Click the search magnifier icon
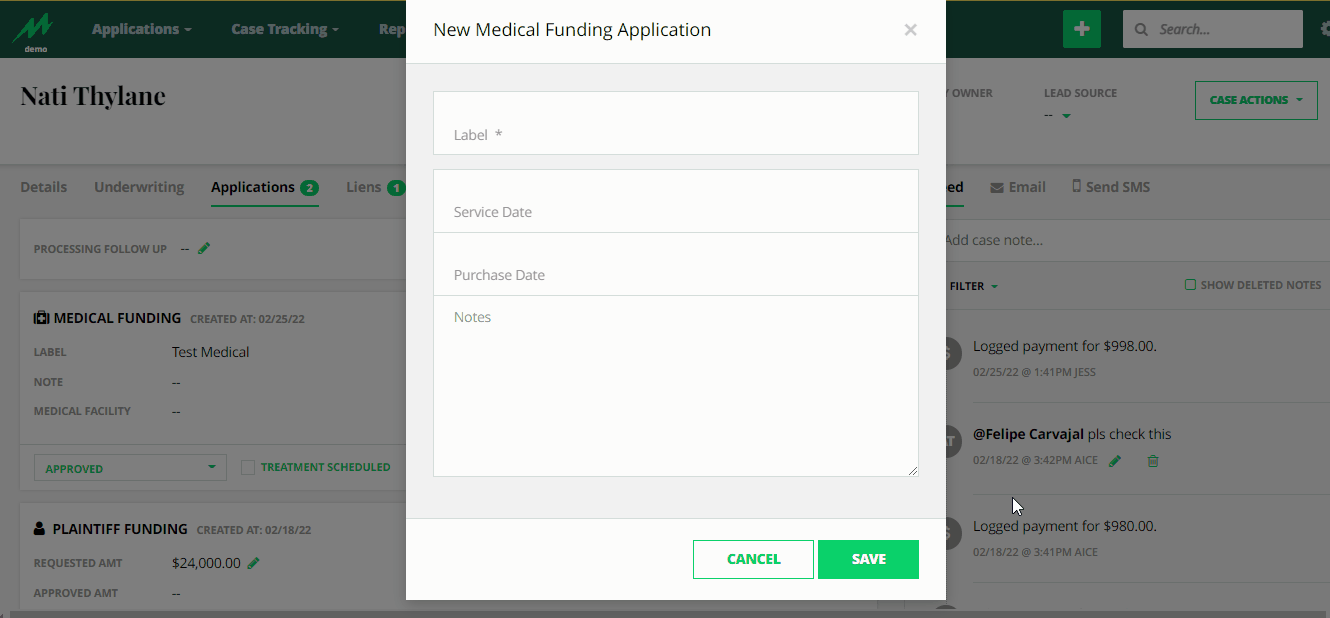The width and height of the screenshot is (1330, 618). tap(1140, 29)
